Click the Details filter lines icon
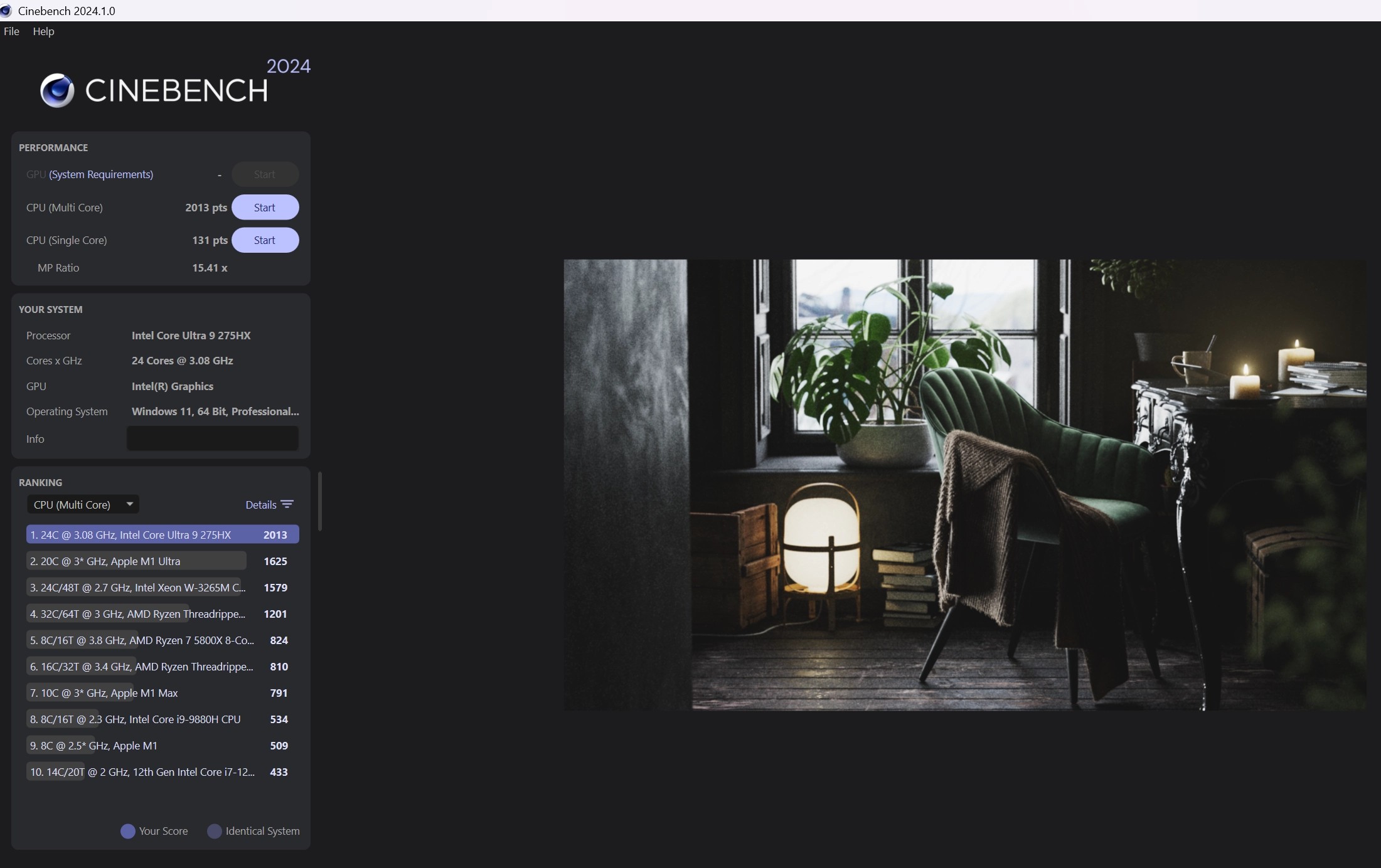Image resolution: width=1381 pixels, height=868 pixels. tap(287, 504)
